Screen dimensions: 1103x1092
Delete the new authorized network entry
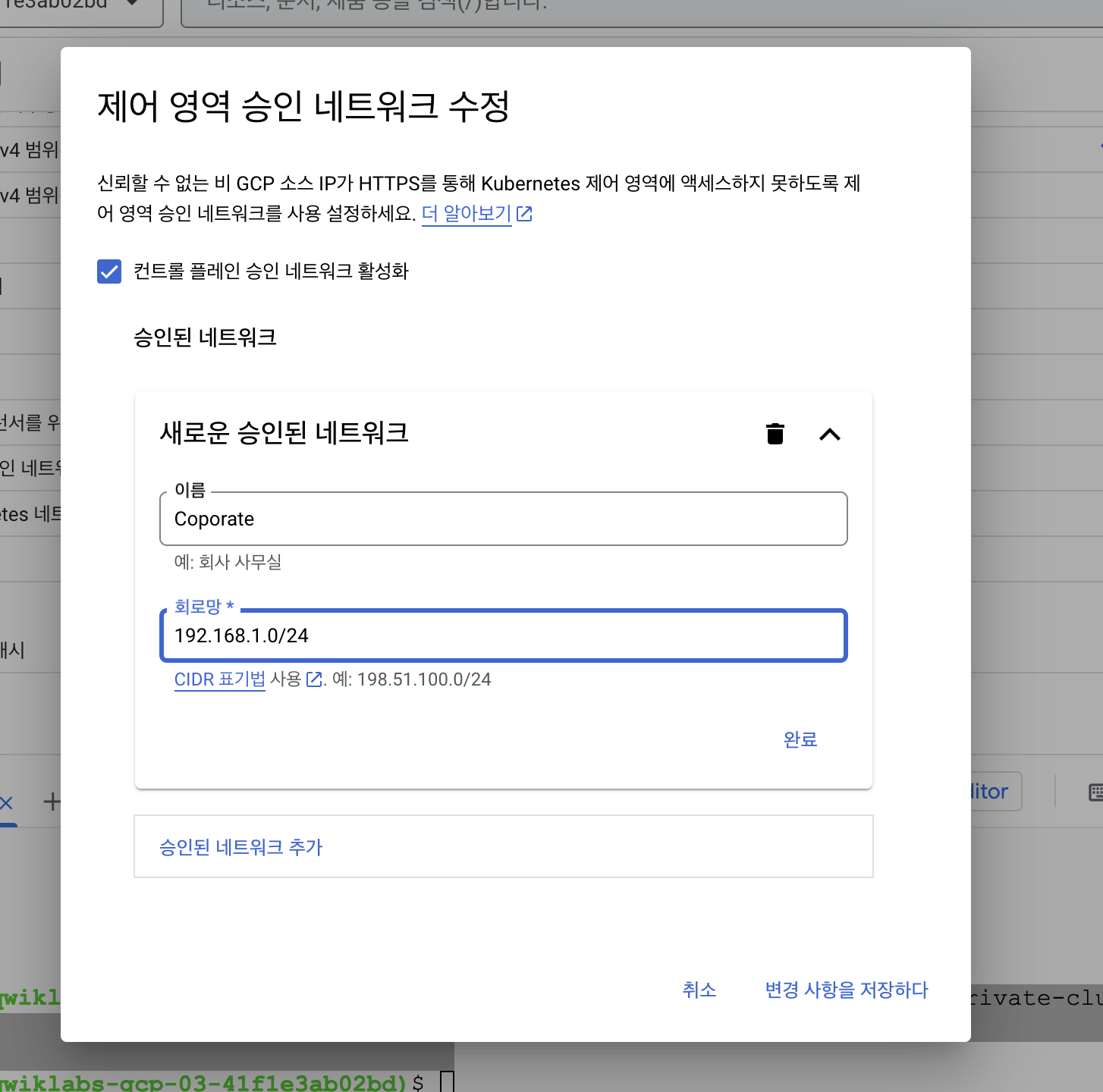[x=775, y=434]
